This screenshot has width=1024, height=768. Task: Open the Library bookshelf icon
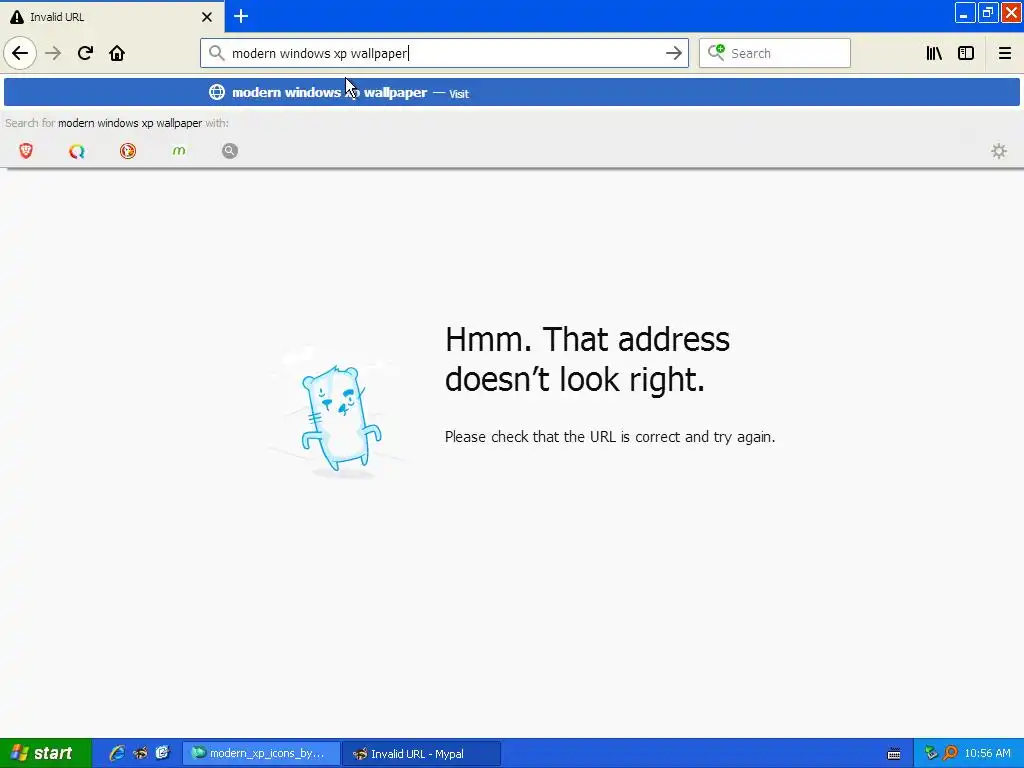(x=934, y=53)
